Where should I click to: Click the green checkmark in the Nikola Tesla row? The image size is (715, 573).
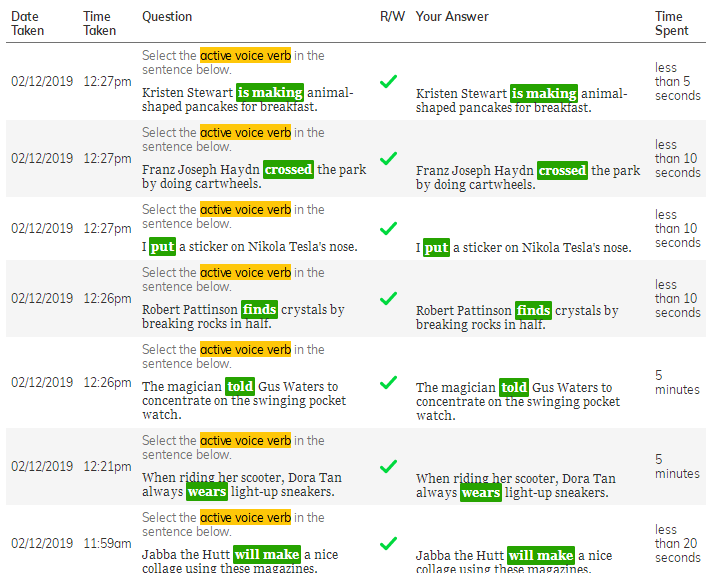(x=389, y=228)
